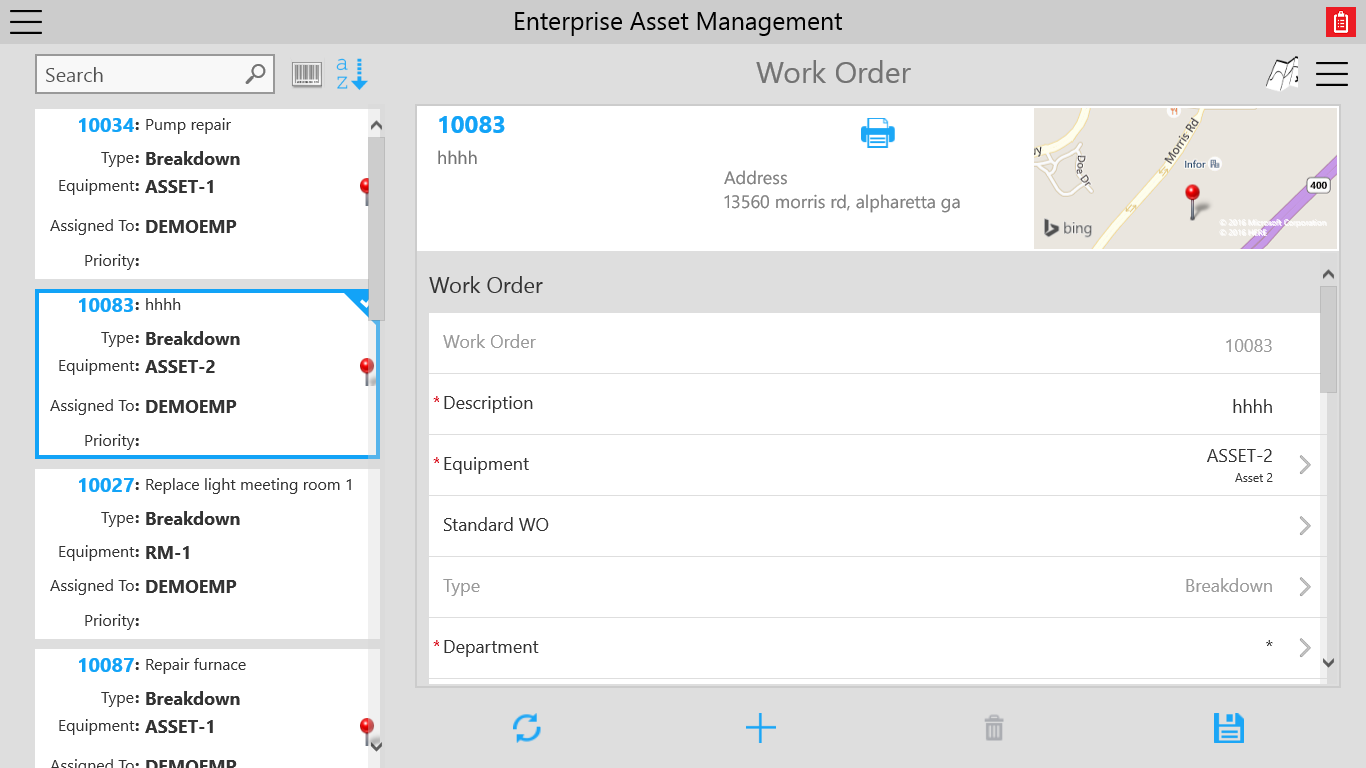The height and width of the screenshot is (768, 1366).
Task: Expand the Equipment ASSET-2 chevron
Action: [x=1304, y=465]
